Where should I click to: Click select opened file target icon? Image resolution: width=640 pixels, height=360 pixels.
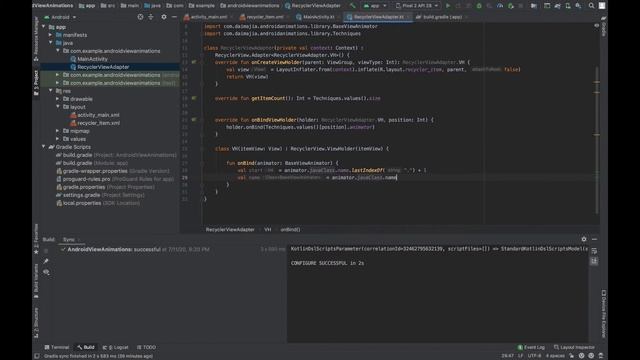click(140, 17)
